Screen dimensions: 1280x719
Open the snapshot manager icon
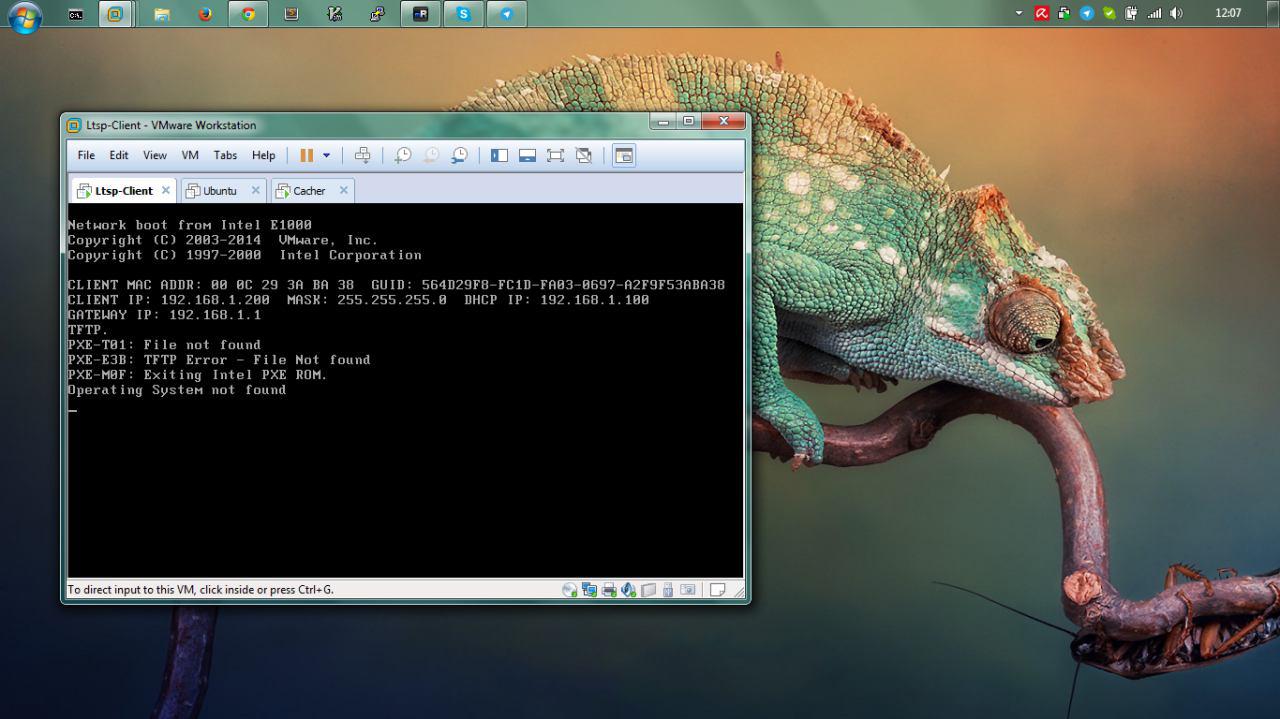[x=459, y=155]
